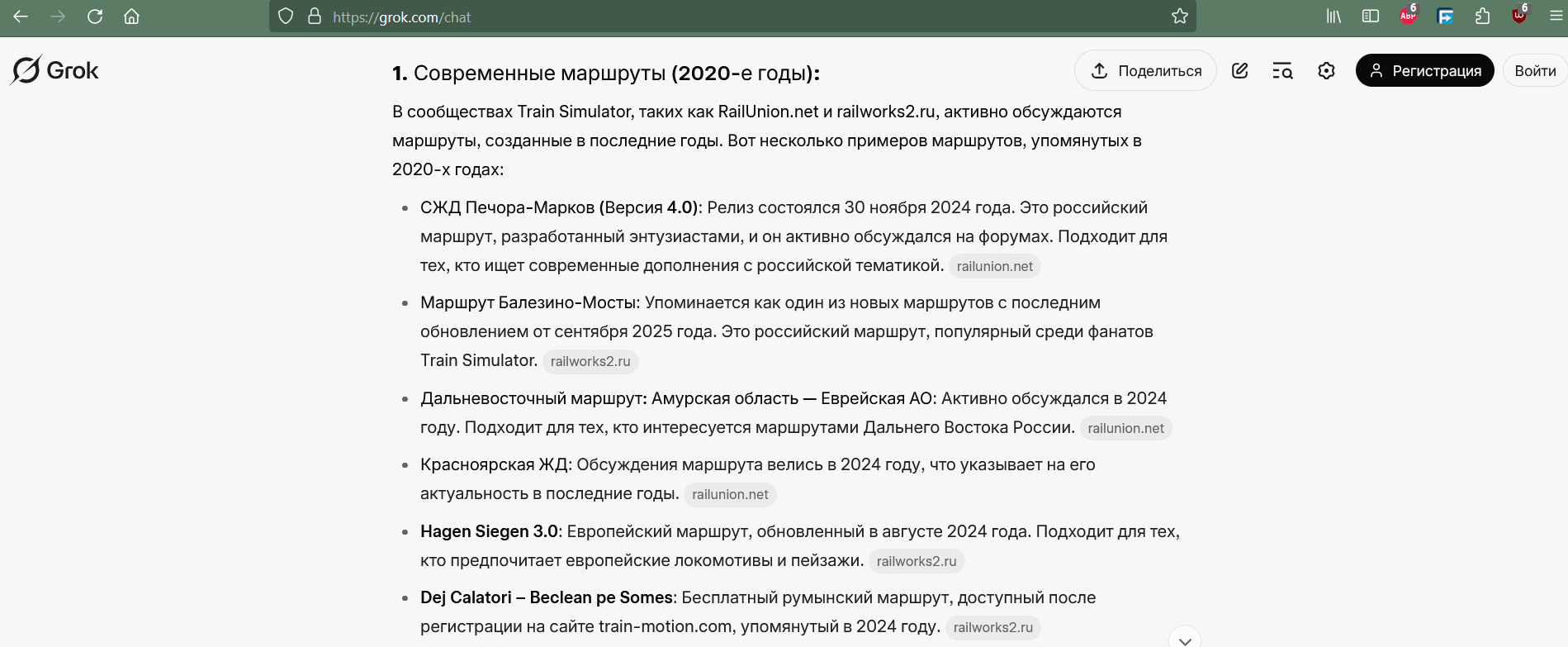
Task: Open railunion.net source after Дальневосточный маршрут
Action: pyautogui.click(x=1125, y=428)
